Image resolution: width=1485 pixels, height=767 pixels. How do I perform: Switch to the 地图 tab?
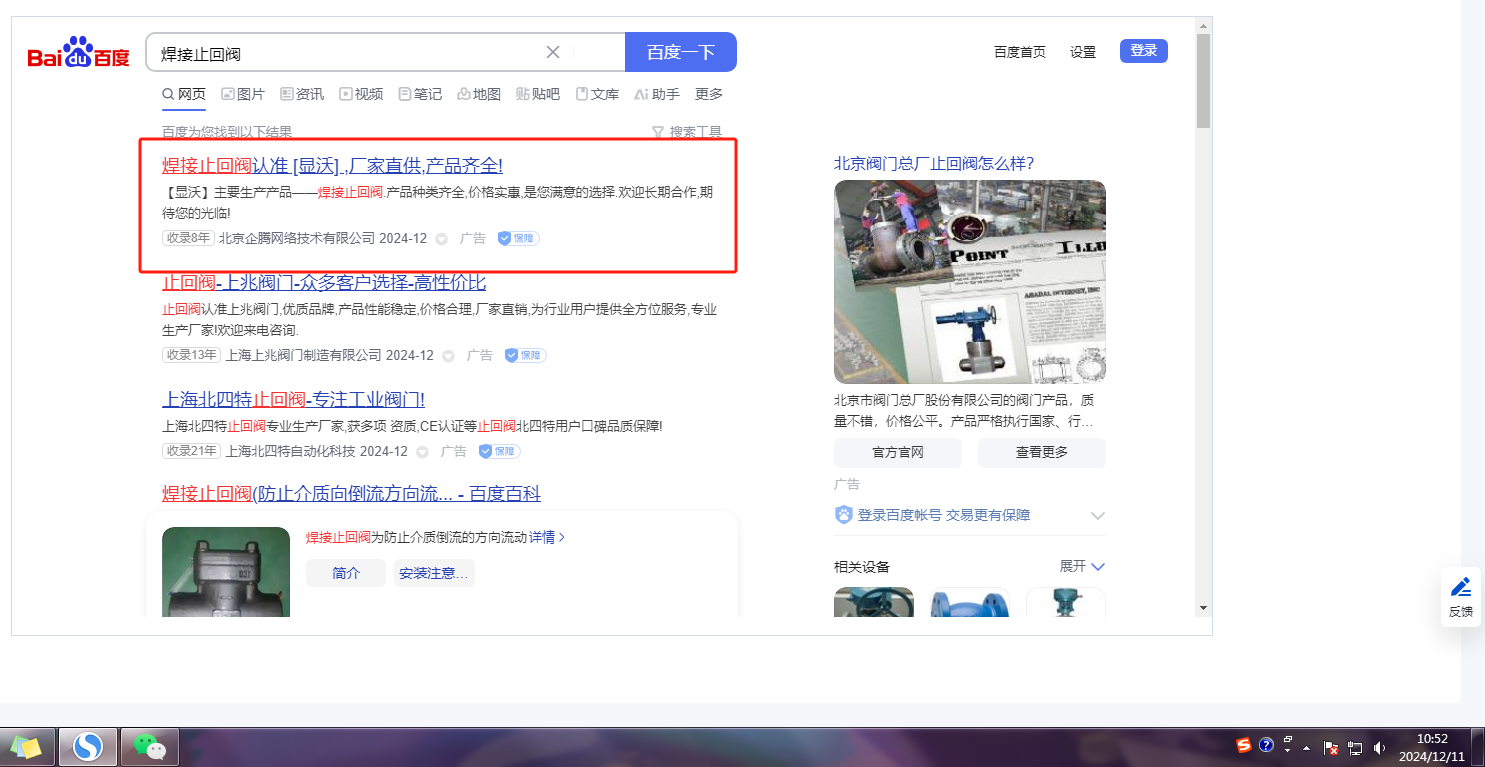[479, 94]
